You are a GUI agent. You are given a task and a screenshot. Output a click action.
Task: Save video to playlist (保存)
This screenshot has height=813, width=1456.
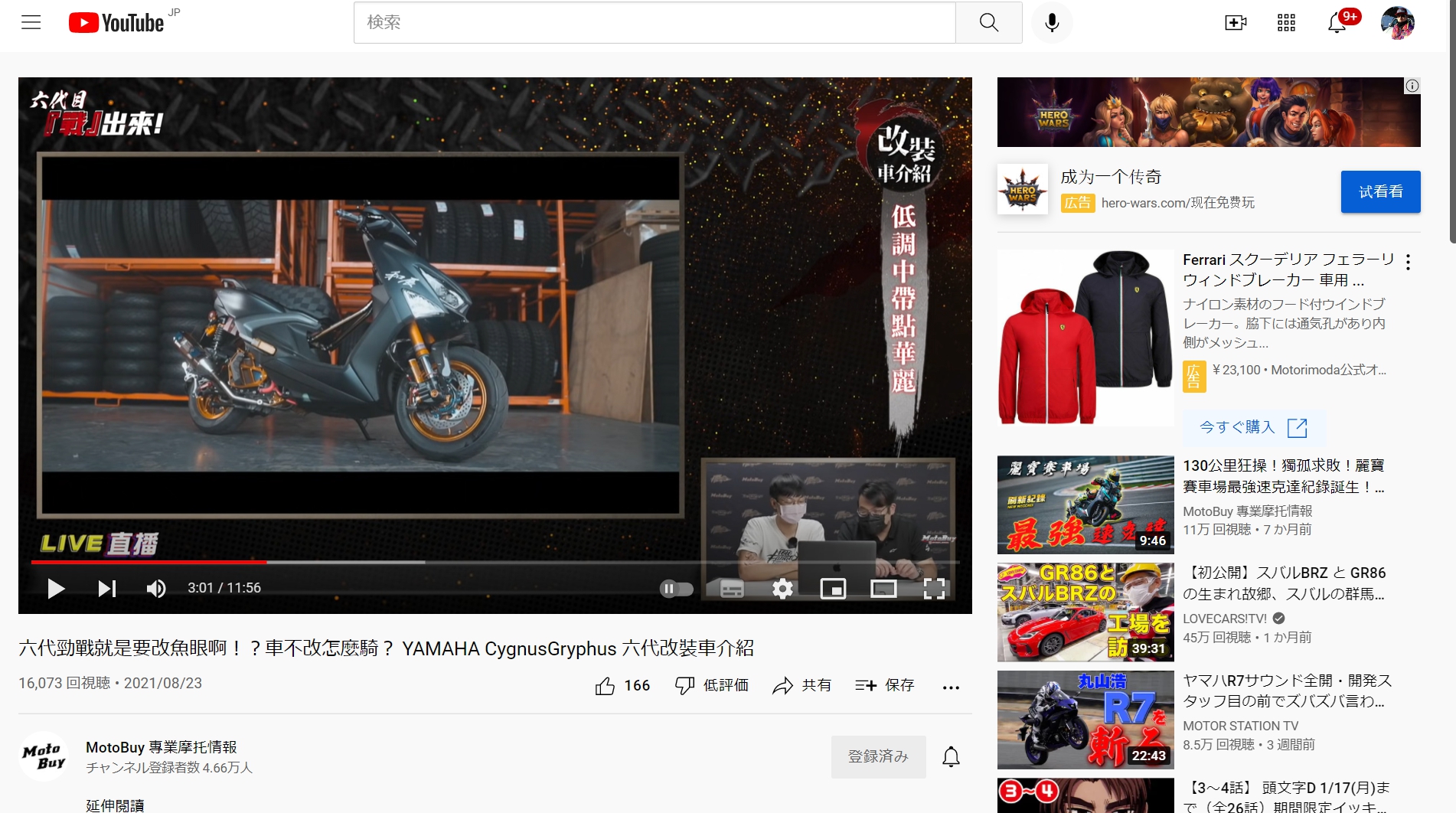click(x=885, y=685)
